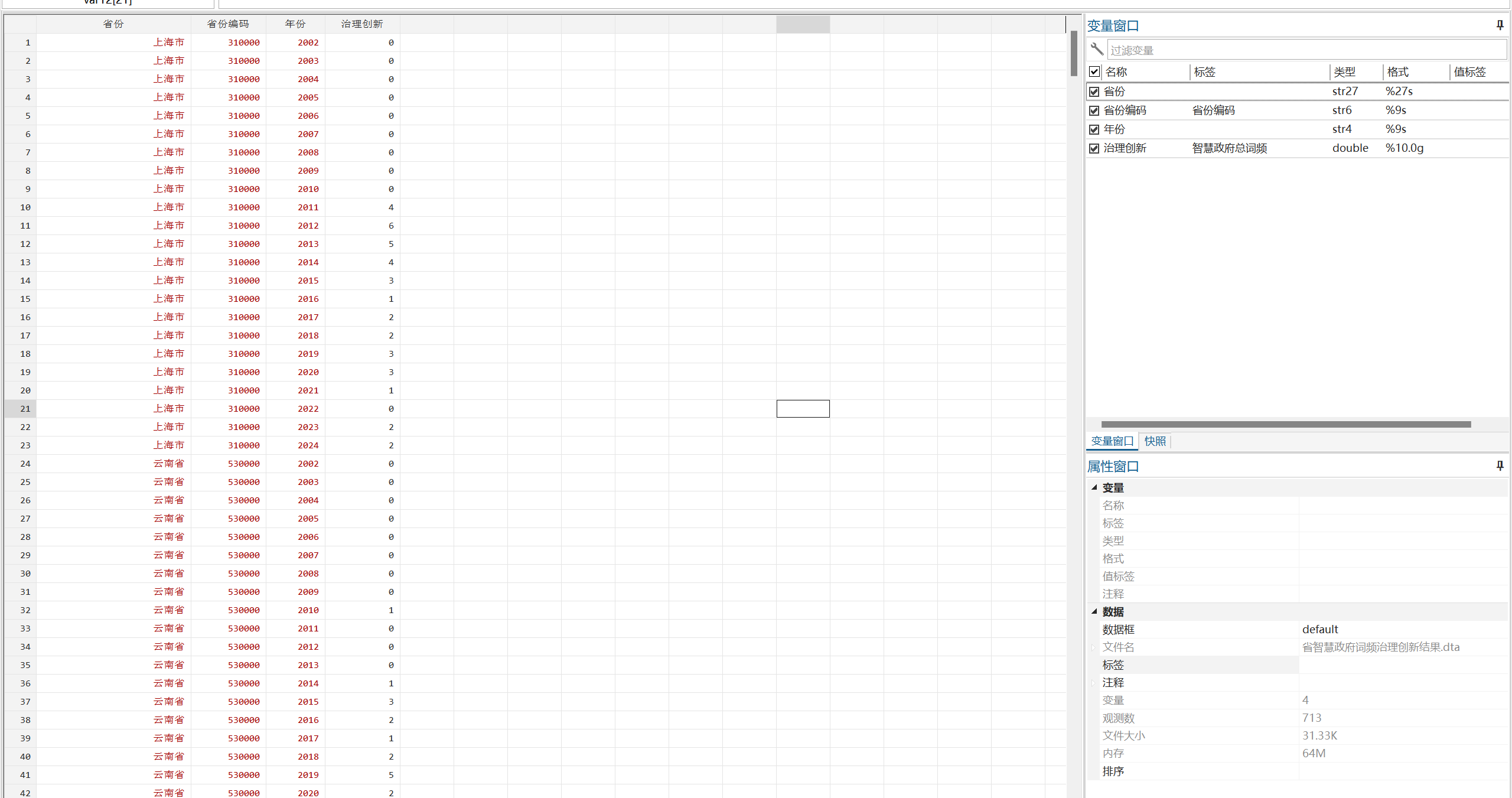The width and height of the screenshot is (1512, 798).
Task: Click the 类型 column header in variables list
Action: [x=1344, y=72]
